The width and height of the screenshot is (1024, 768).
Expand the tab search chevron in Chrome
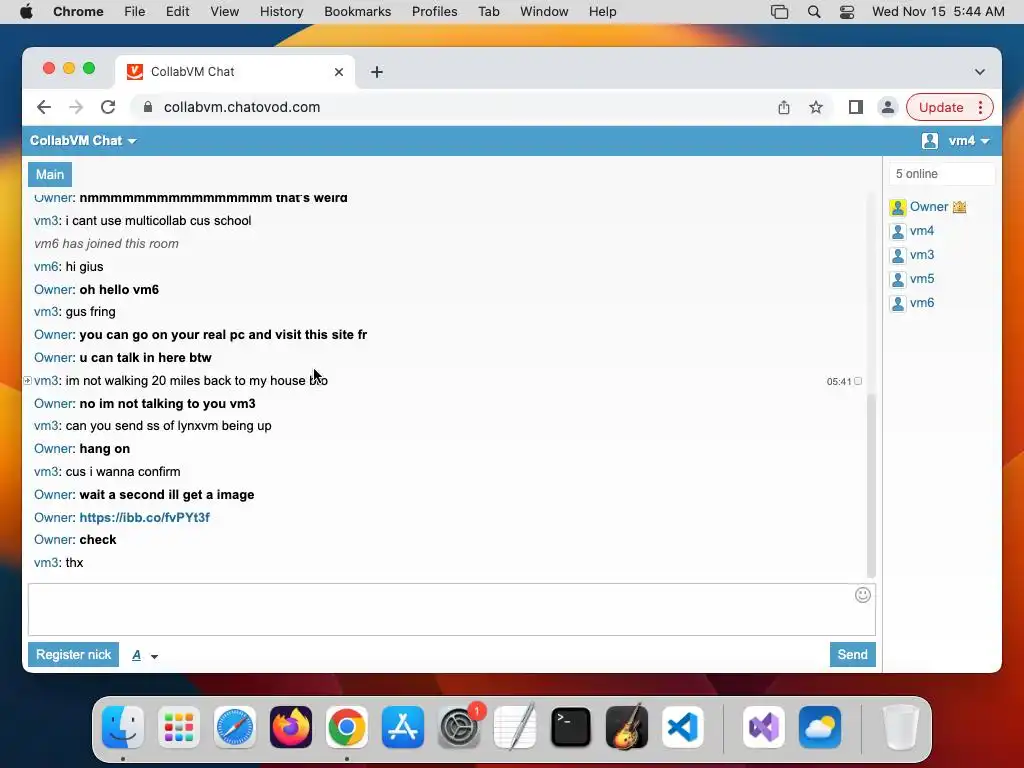pyautogui.click(x=980, y=72)
